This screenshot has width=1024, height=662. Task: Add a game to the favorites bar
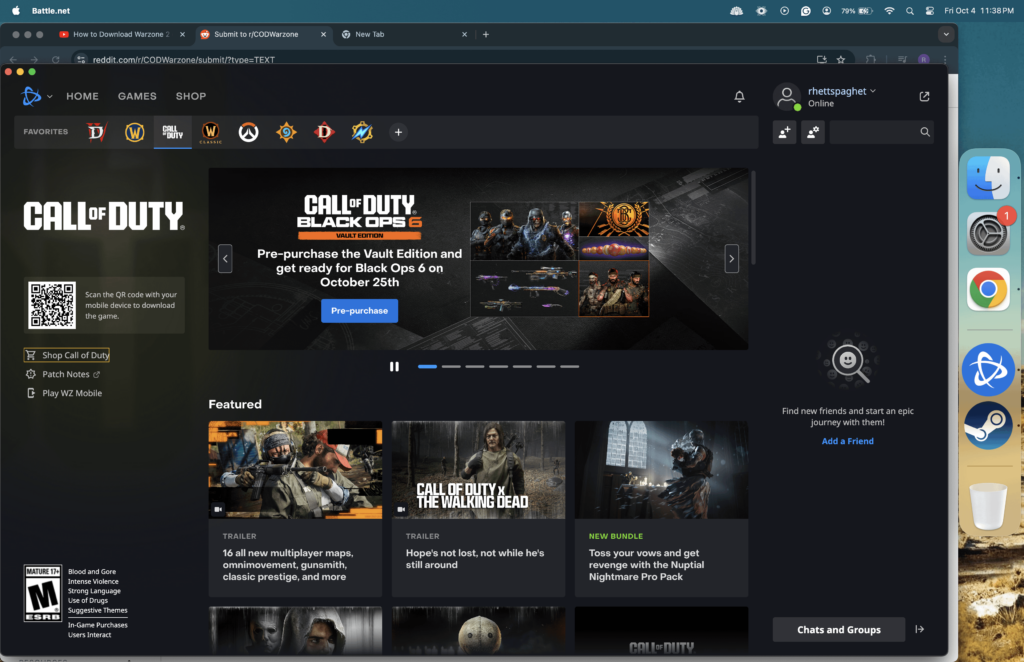[x=398, y=133]
